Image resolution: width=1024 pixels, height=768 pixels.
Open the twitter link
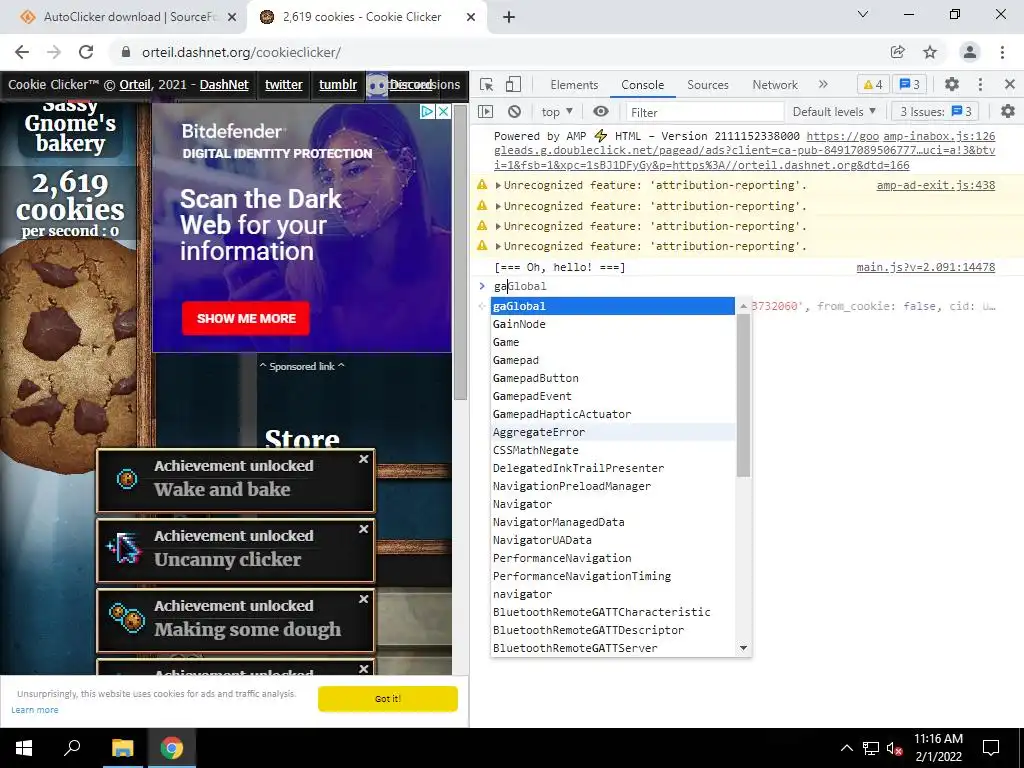283,85
